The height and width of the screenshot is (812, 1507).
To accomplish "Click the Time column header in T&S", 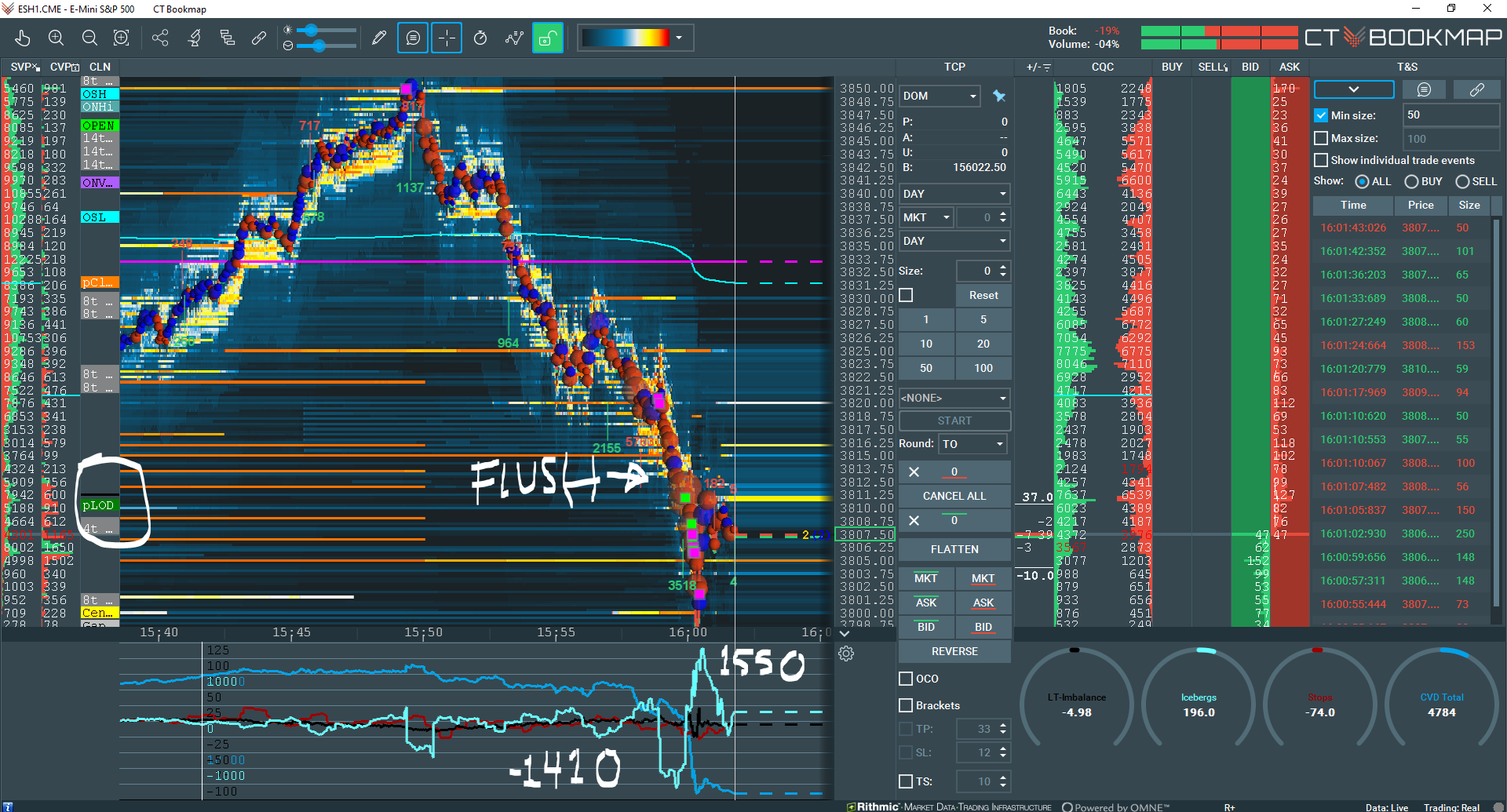I will click(x=1353, y=206).
